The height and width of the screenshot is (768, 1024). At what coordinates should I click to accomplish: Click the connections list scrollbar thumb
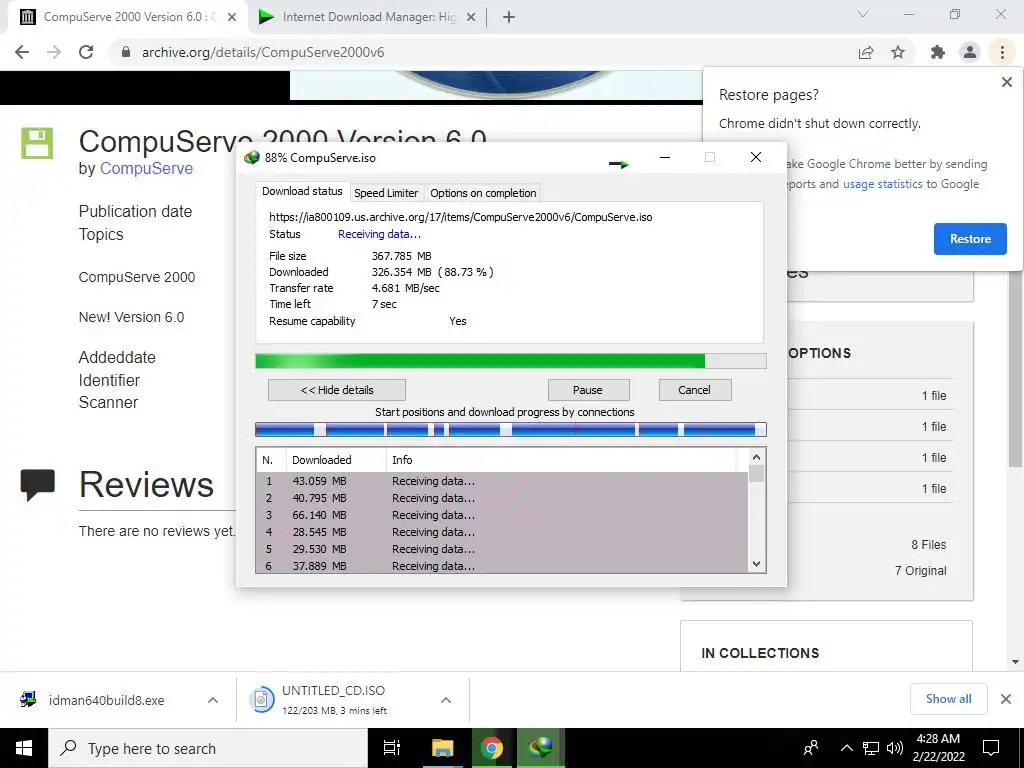point(756,473)
